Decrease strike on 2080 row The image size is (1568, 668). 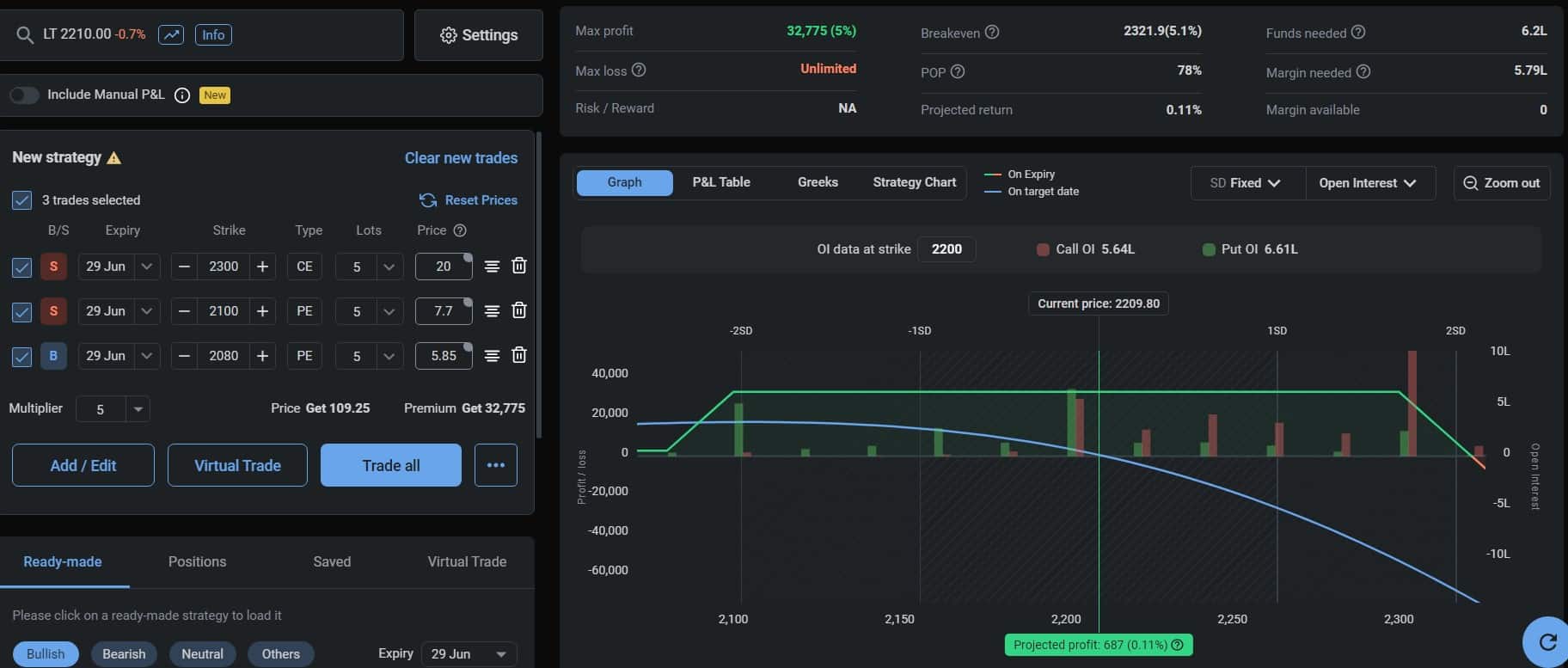click(x=184, y=356)
